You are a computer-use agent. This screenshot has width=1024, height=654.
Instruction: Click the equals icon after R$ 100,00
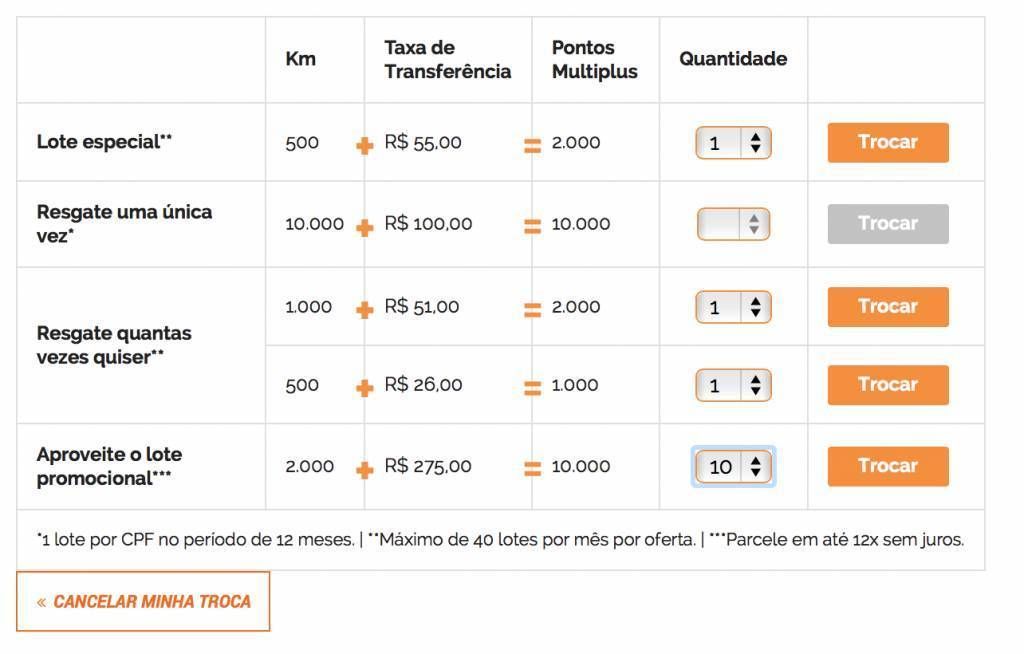coord(532,227)
